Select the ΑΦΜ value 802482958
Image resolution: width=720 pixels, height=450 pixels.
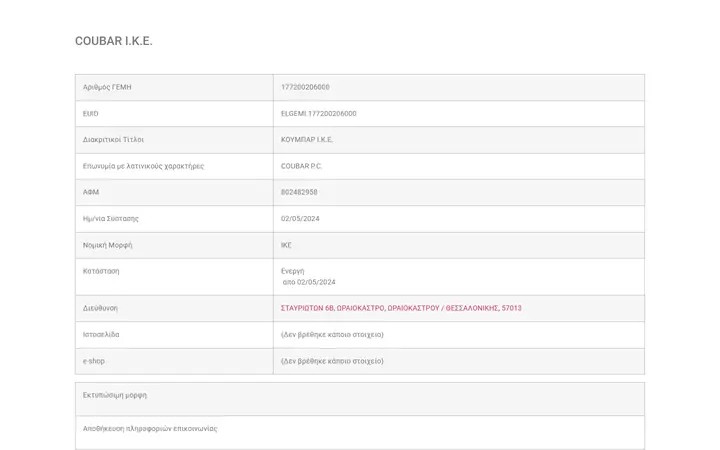[299, 192]
